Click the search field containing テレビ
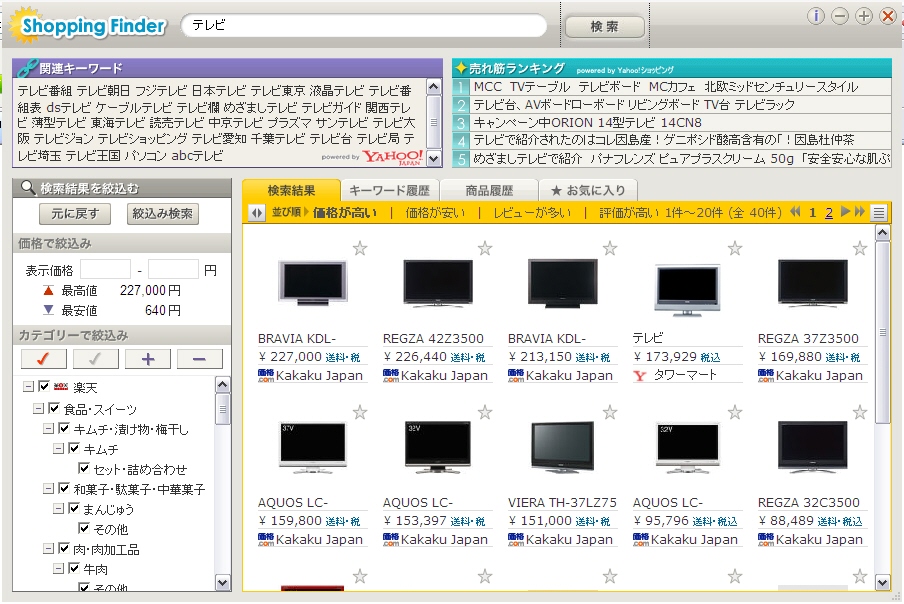The height and width of the screenshot is (604, 904). [x=364, y=25]
